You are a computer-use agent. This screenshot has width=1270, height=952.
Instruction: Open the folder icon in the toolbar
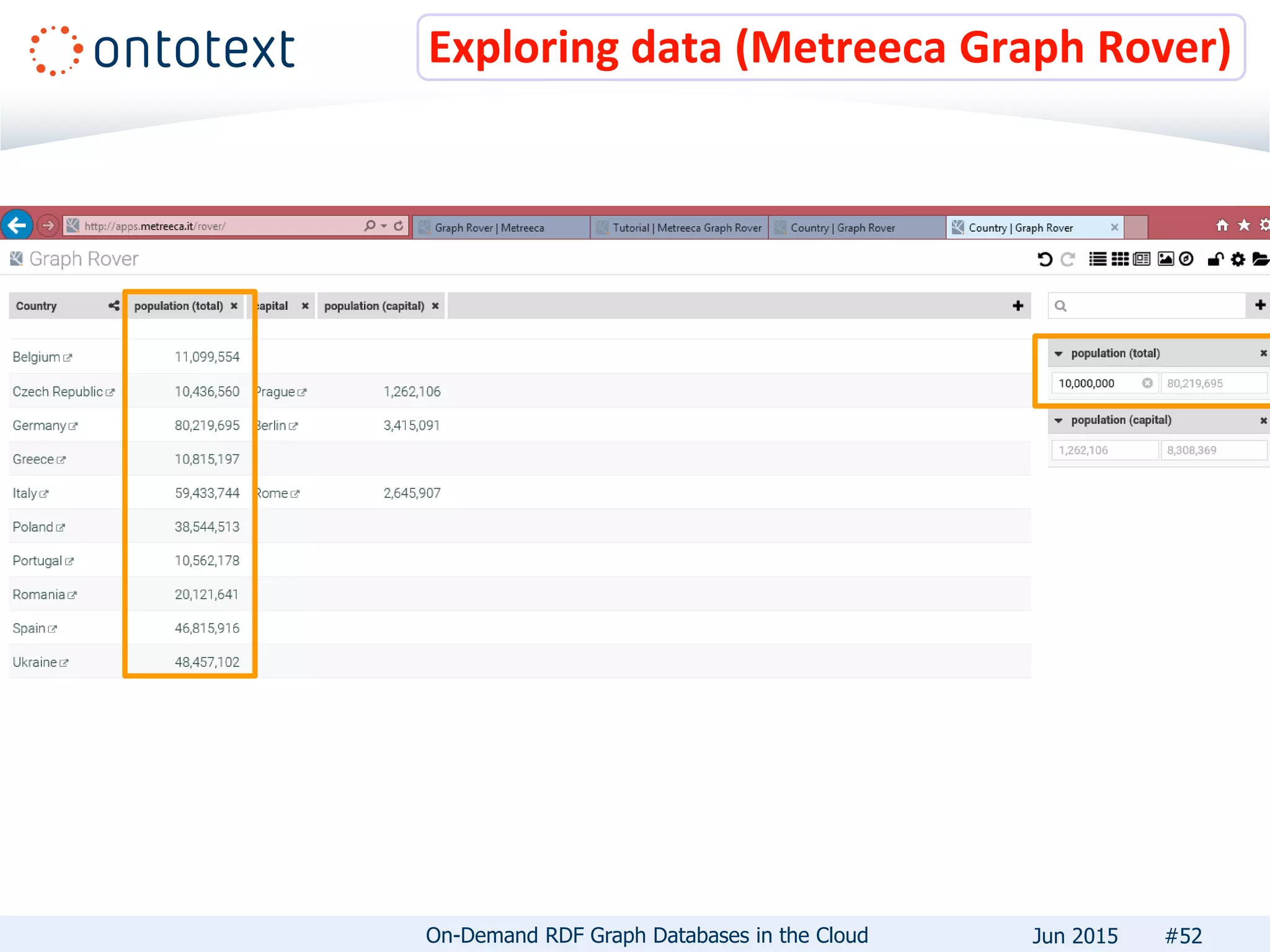pos(1261,259)
